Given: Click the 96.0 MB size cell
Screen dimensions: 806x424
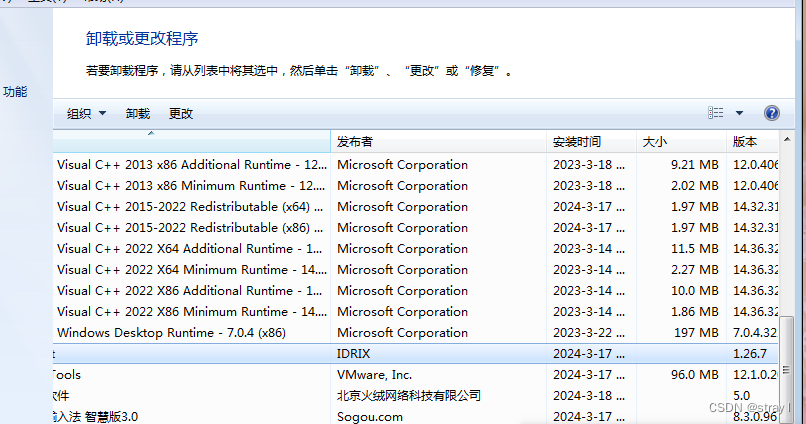Looking at the screenshot, I should click(x=694, y=375).
